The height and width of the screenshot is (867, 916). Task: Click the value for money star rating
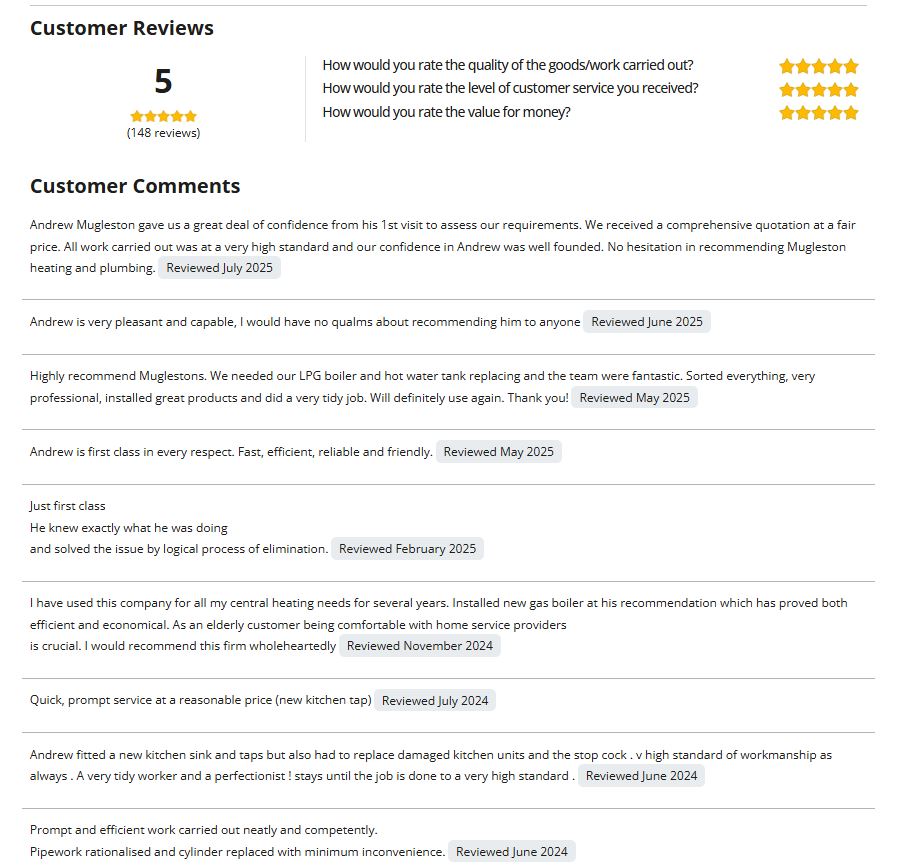pos(818,112)
